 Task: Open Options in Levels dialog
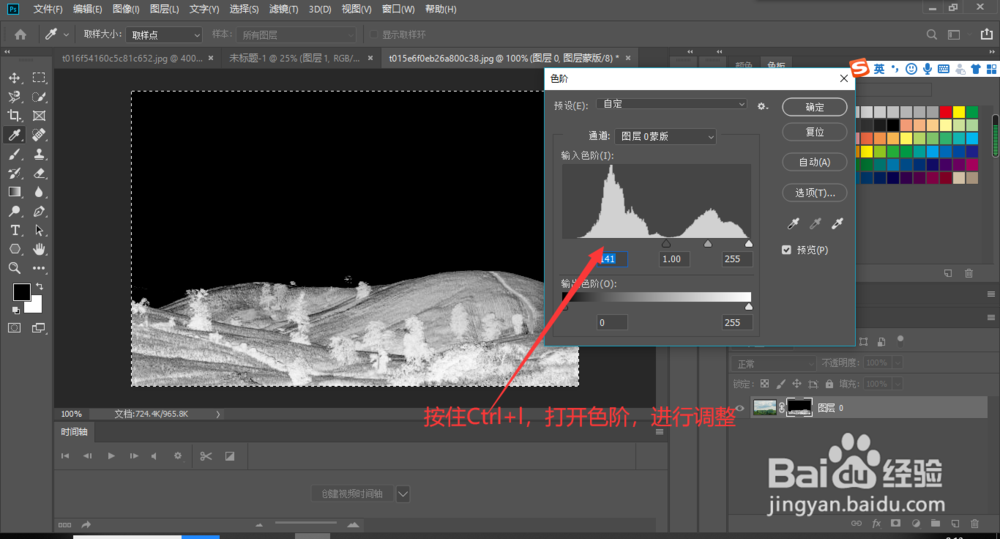tap(814, 193)
